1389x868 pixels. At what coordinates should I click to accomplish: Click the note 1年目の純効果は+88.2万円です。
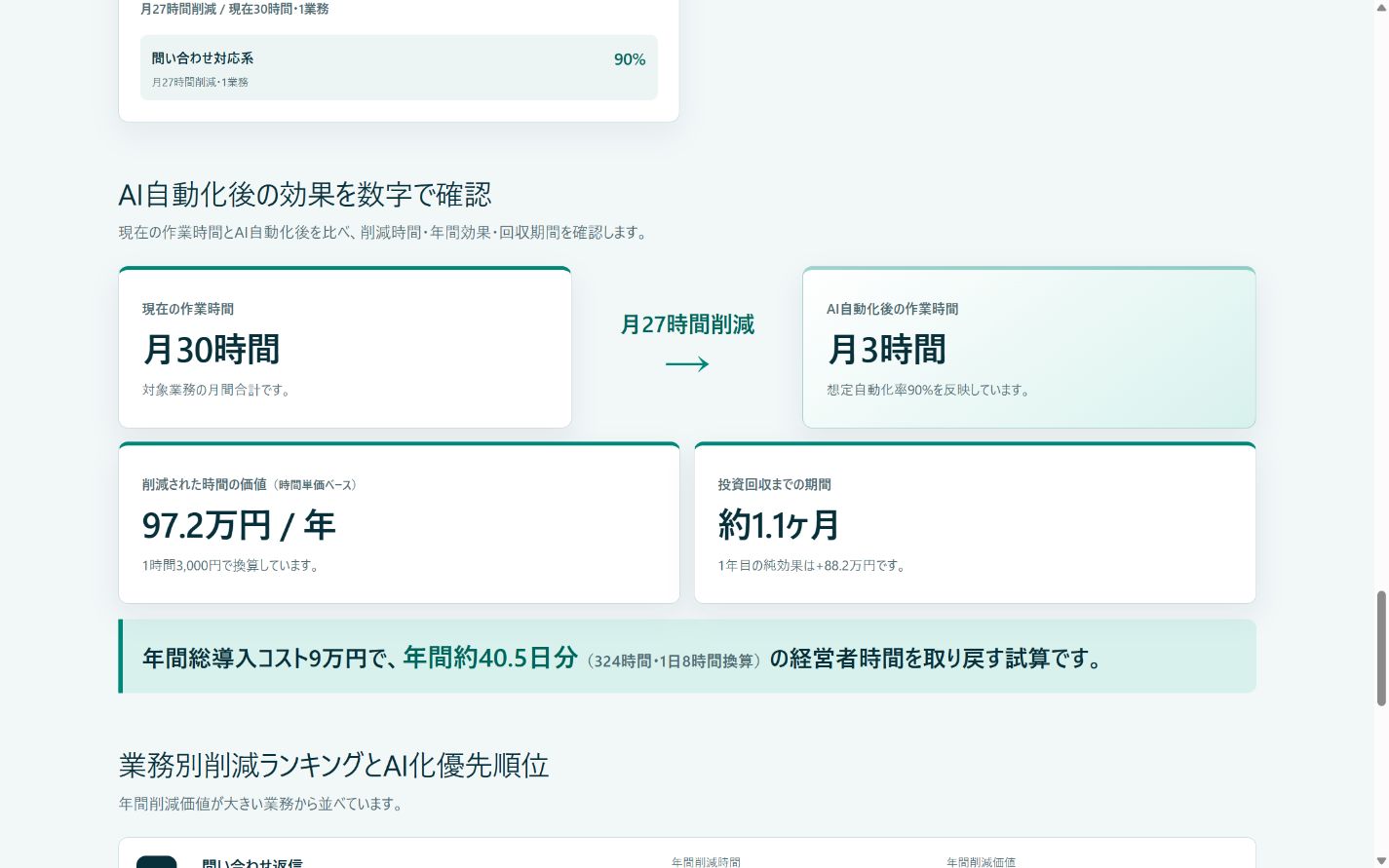(x=814, y=565)
